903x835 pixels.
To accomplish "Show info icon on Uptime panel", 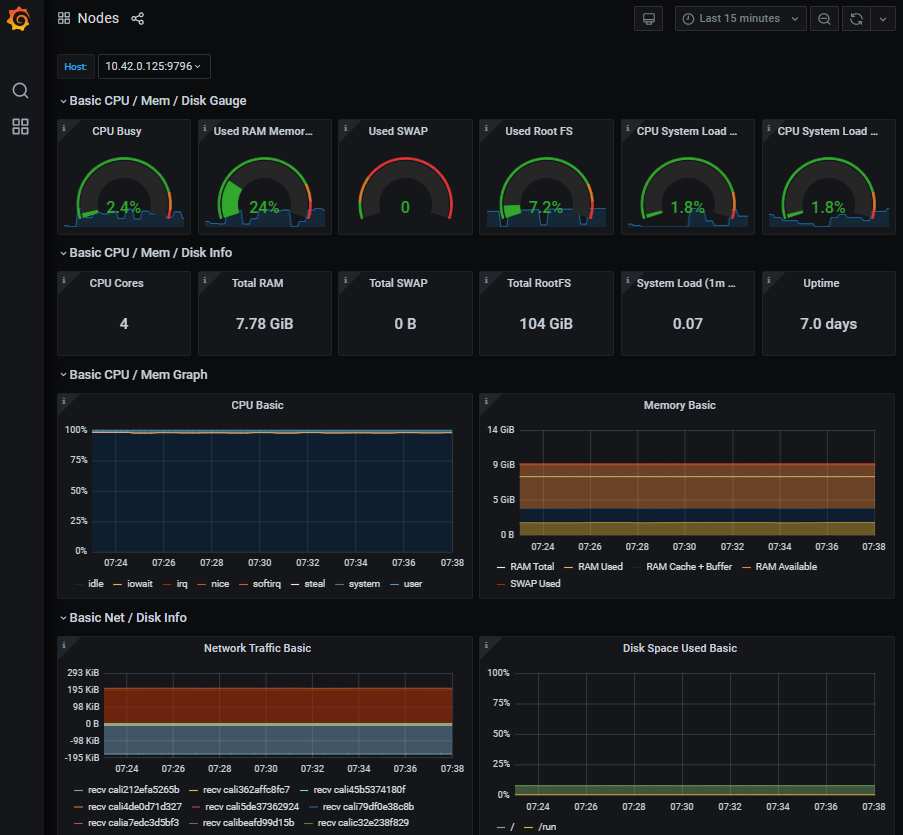I will coord(768,280).
